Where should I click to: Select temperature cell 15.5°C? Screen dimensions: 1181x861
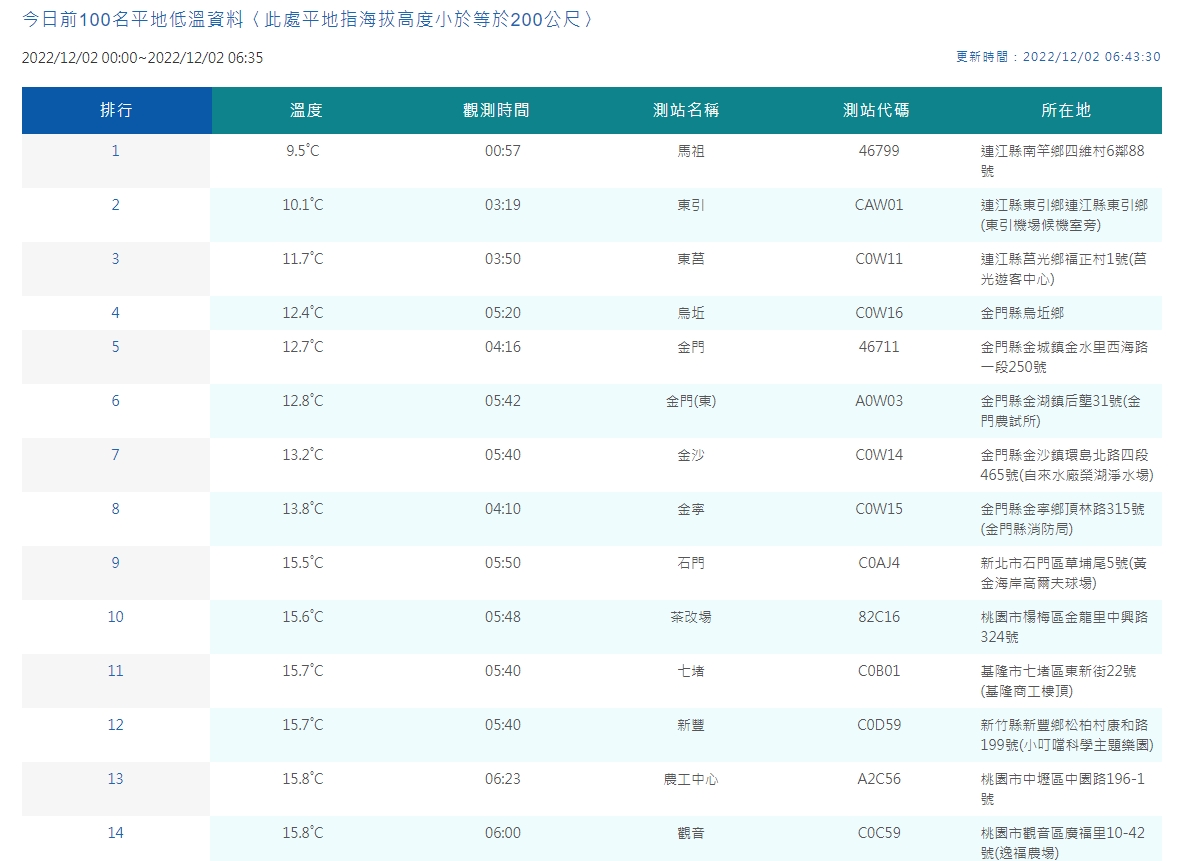point(303,563)
